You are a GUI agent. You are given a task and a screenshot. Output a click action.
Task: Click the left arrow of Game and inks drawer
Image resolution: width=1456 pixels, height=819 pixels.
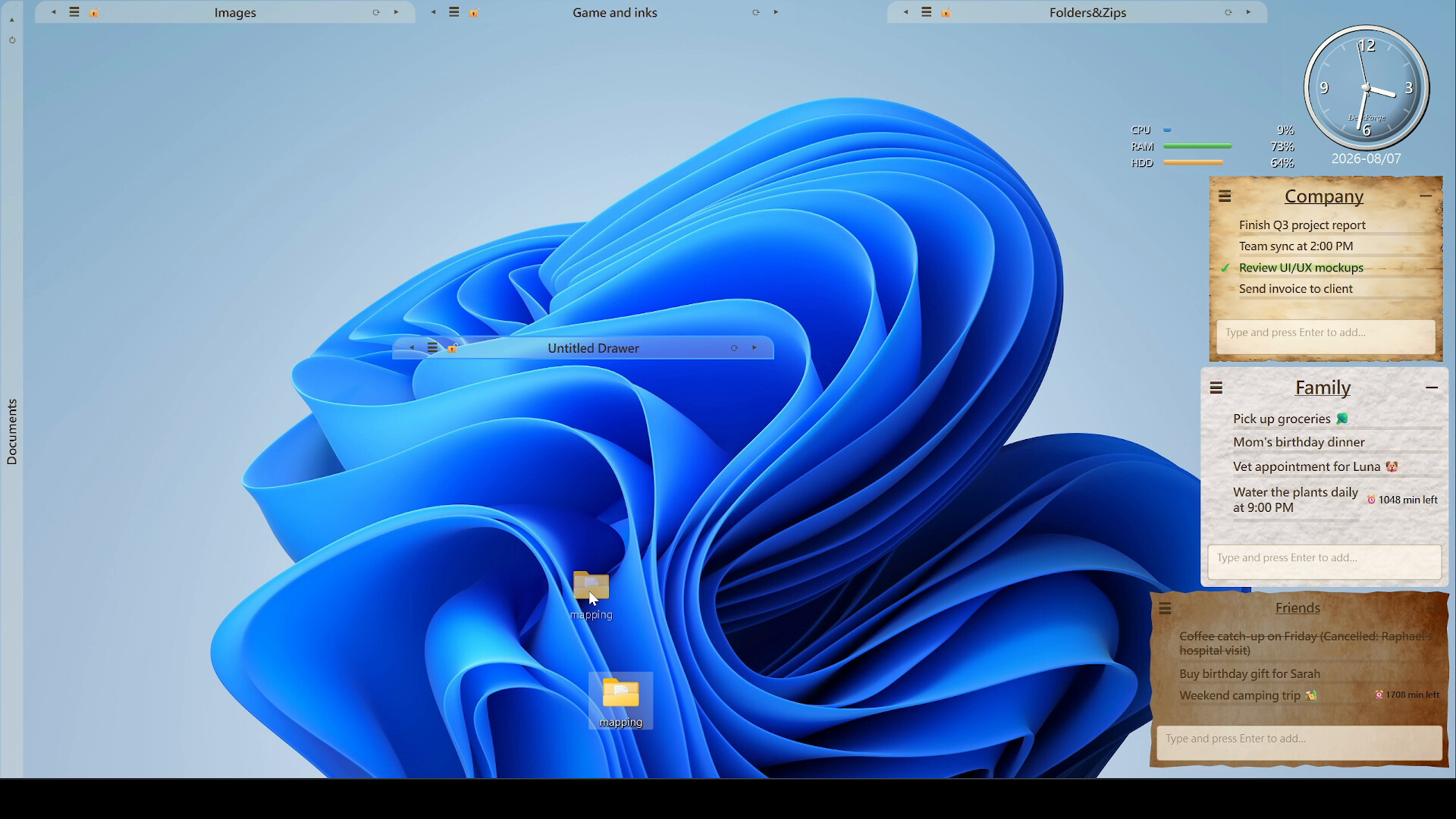[434, 12]
